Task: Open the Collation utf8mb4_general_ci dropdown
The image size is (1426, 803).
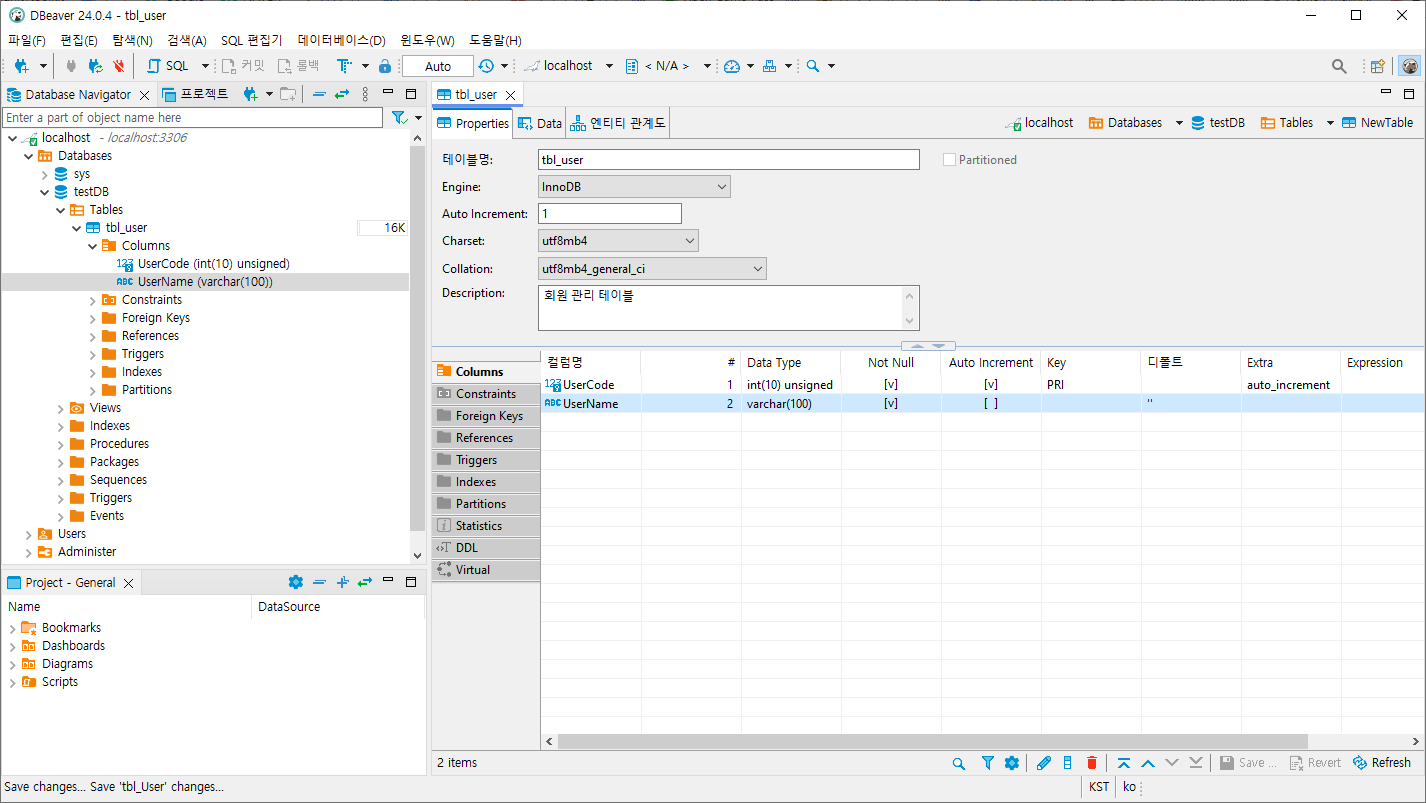Action: [x=652, y=269]
